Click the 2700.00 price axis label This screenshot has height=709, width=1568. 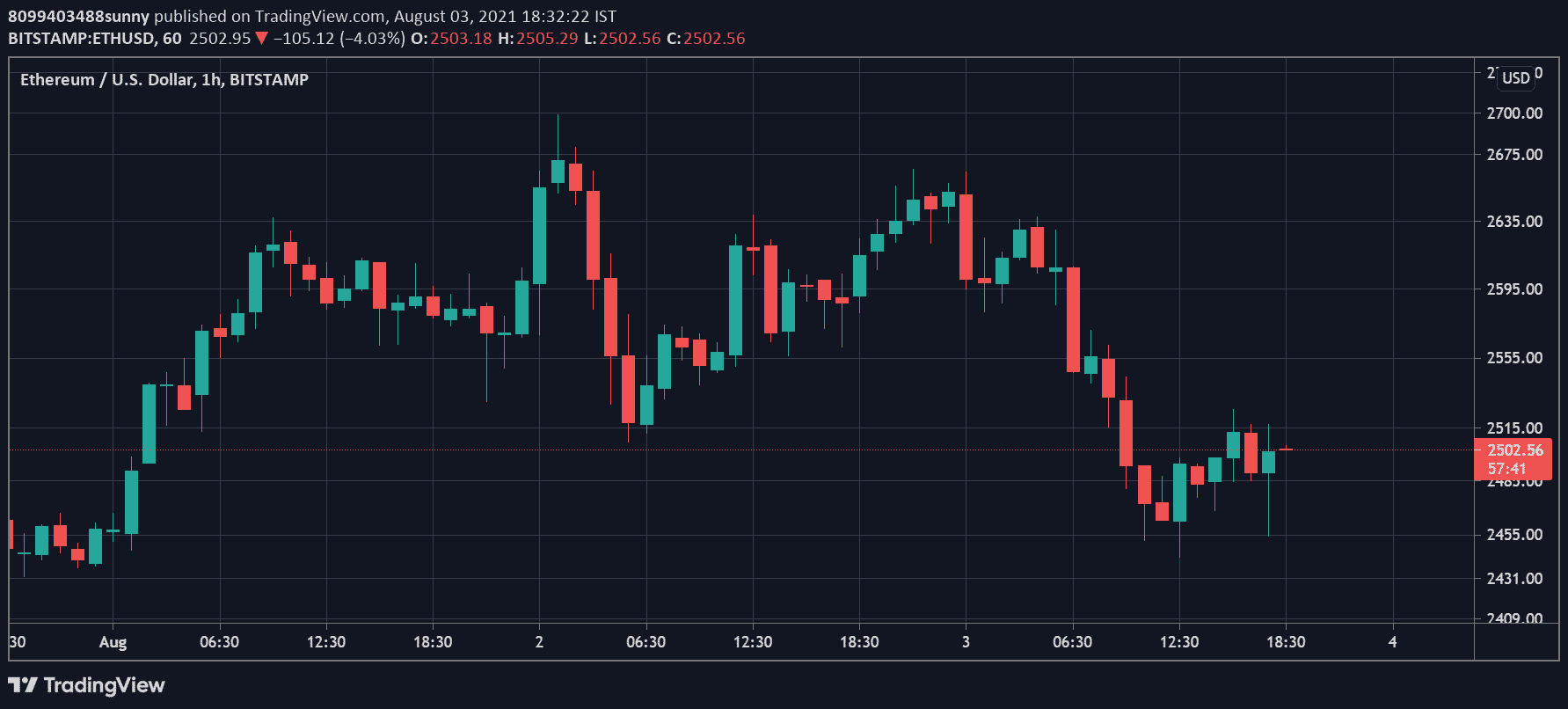tap(1514, 113)
